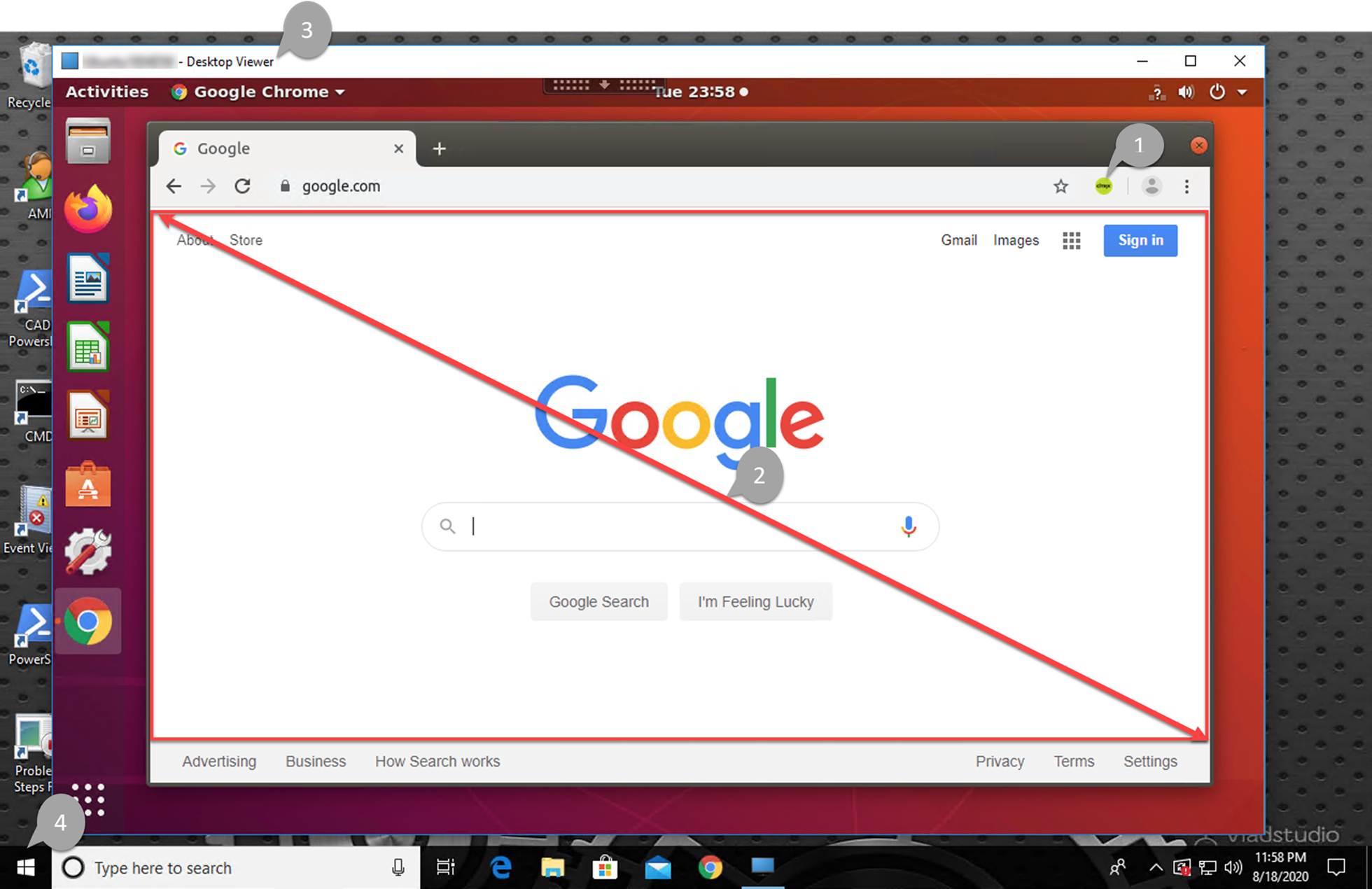Click the Gmail link on Google homepage
Viewport: 1372px width, 889px height.
[958, 240]
